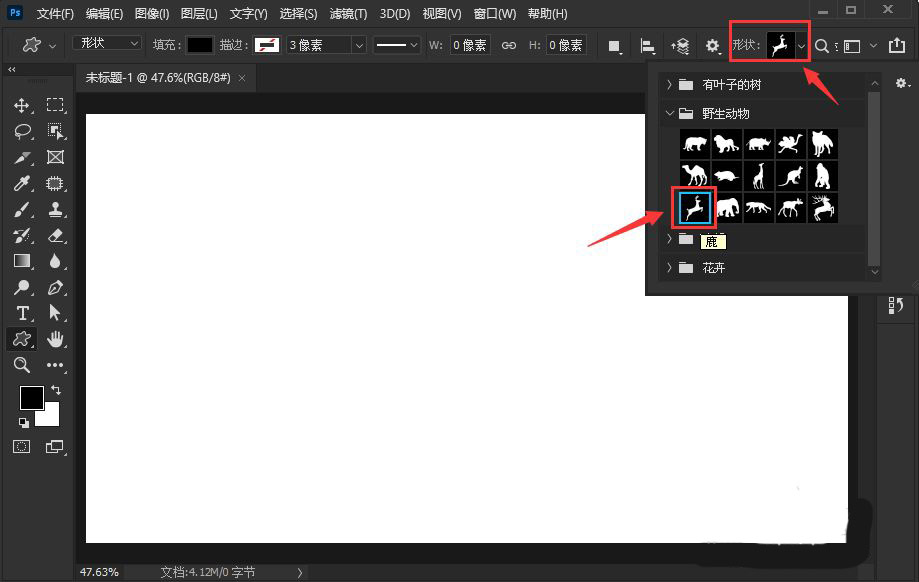The height and width of the screenshot is (582, 919).
Task: Pick the Eraser tool
Action: [x=55, y=236]
